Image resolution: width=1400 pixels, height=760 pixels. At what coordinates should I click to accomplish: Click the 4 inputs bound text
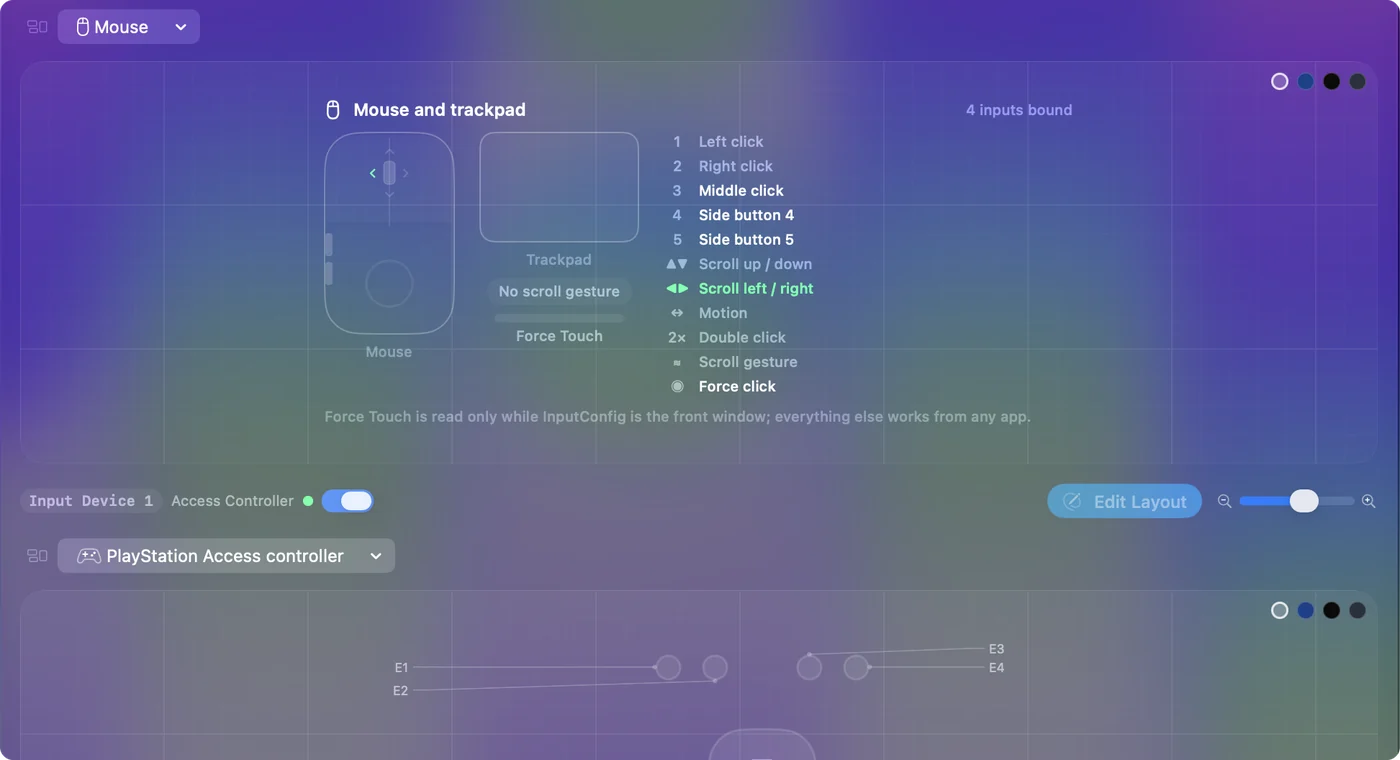click(1019, 110)
